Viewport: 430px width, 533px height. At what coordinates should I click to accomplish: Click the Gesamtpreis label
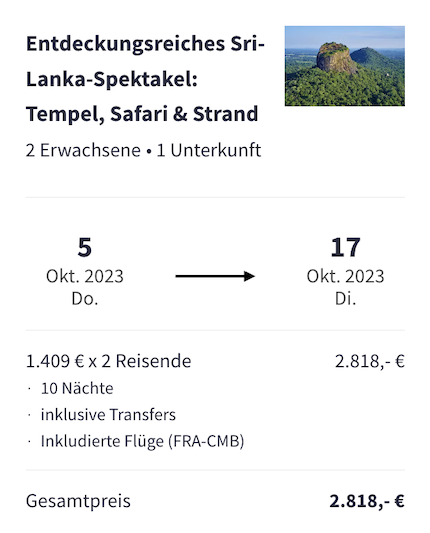tap(78, 501)
